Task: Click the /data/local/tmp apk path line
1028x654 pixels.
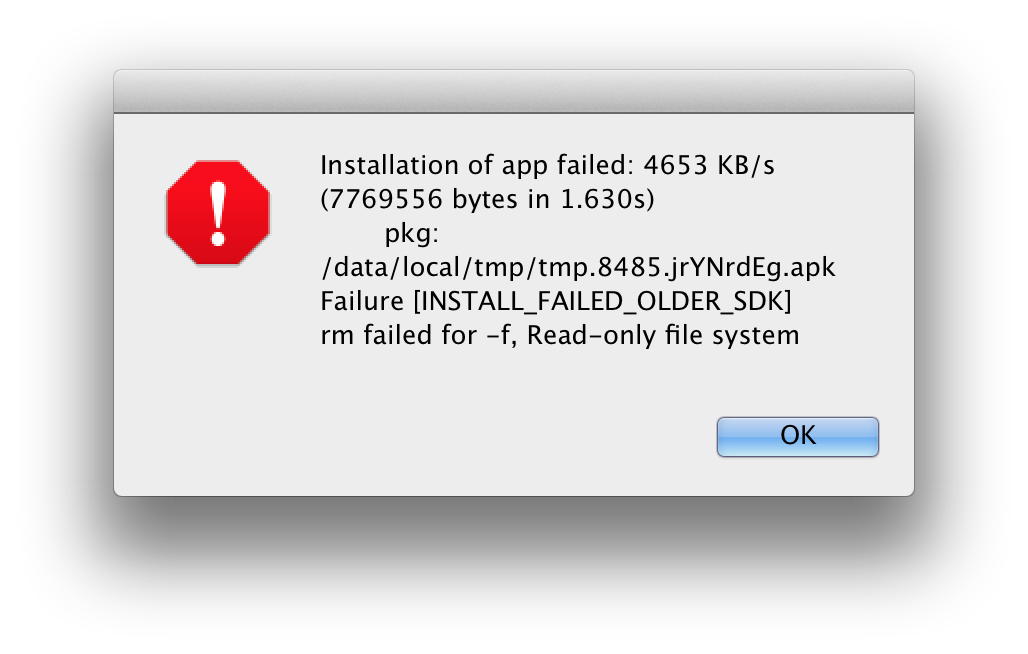Action: click(x=577, y=267)
